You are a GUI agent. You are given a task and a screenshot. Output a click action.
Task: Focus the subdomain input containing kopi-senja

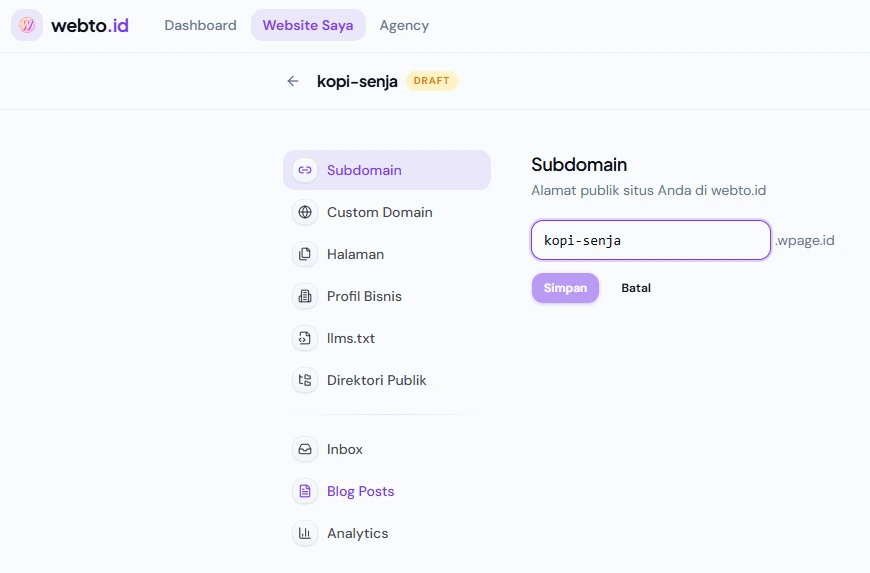651,240
